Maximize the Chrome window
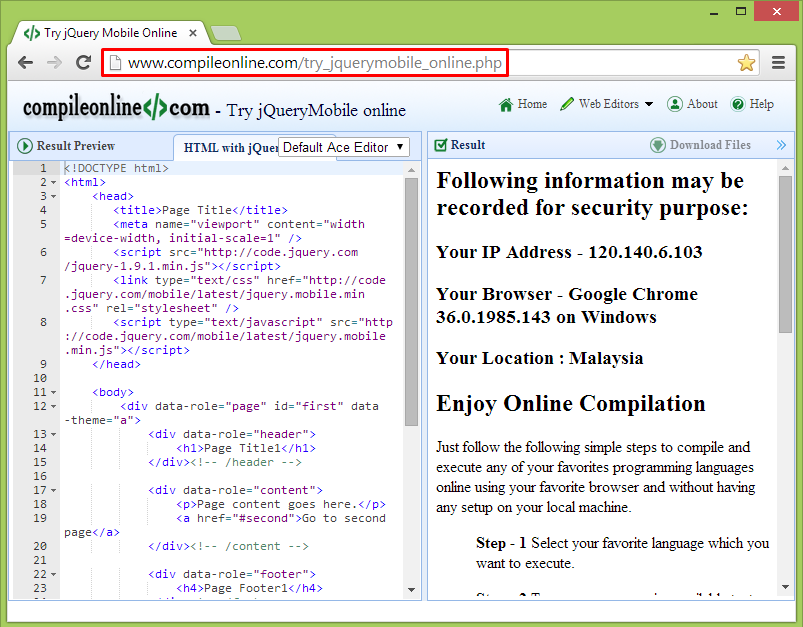Image resolution: width=803 pixels, height=627 pixels. tap(741, 11)
